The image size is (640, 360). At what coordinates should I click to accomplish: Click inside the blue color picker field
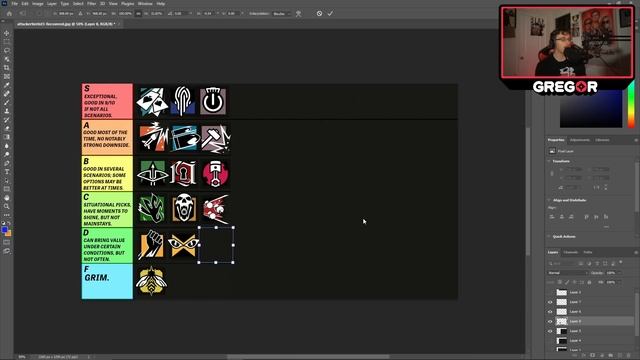click(x=591, y=109)
